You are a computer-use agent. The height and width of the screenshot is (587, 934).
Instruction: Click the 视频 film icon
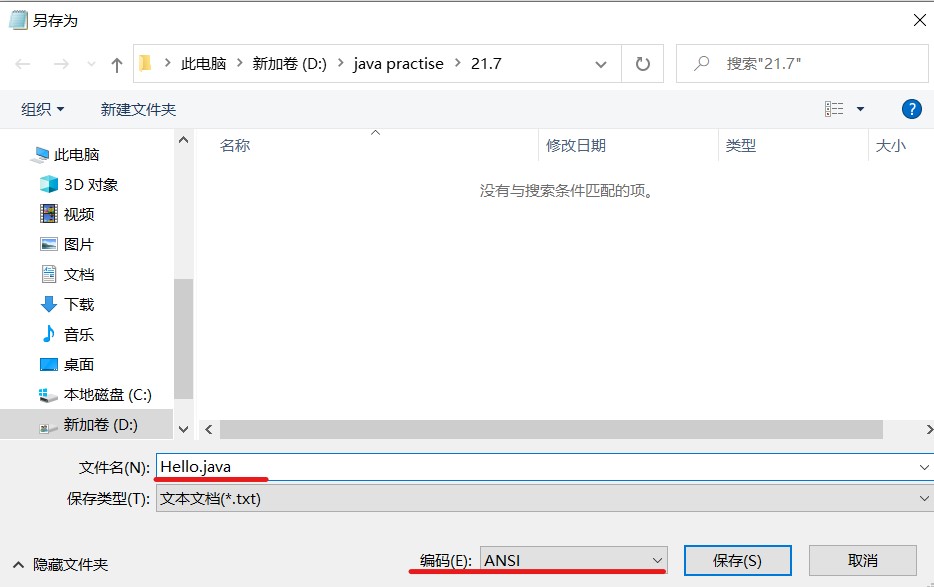point(49,213)
